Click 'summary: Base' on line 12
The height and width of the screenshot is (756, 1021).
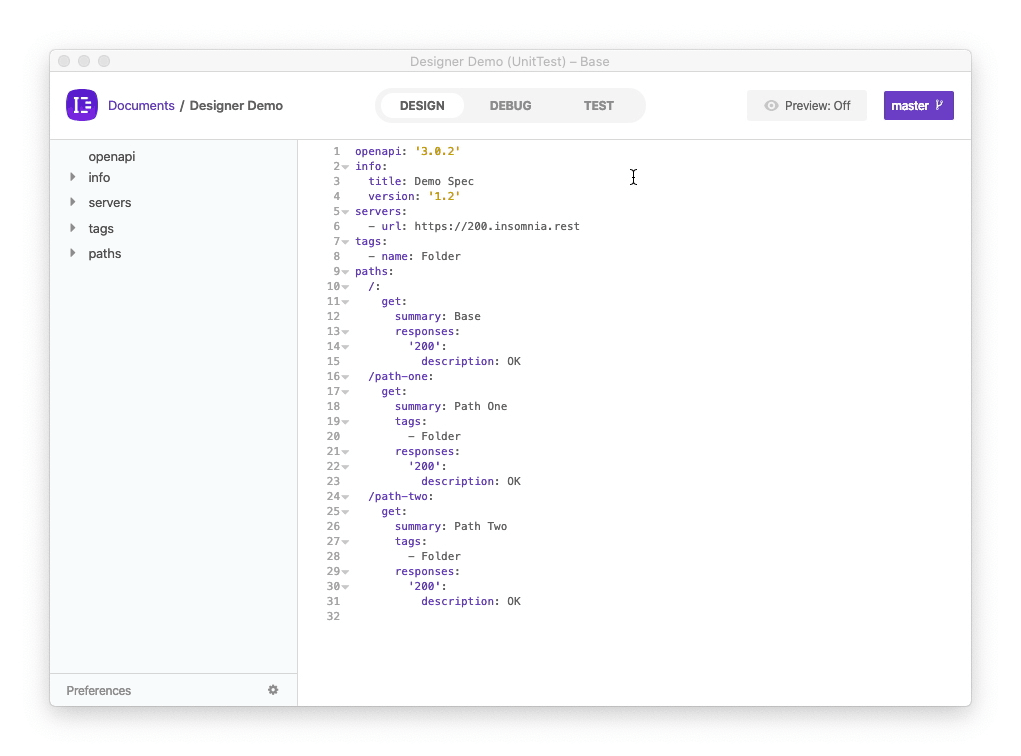pos(438,316)
